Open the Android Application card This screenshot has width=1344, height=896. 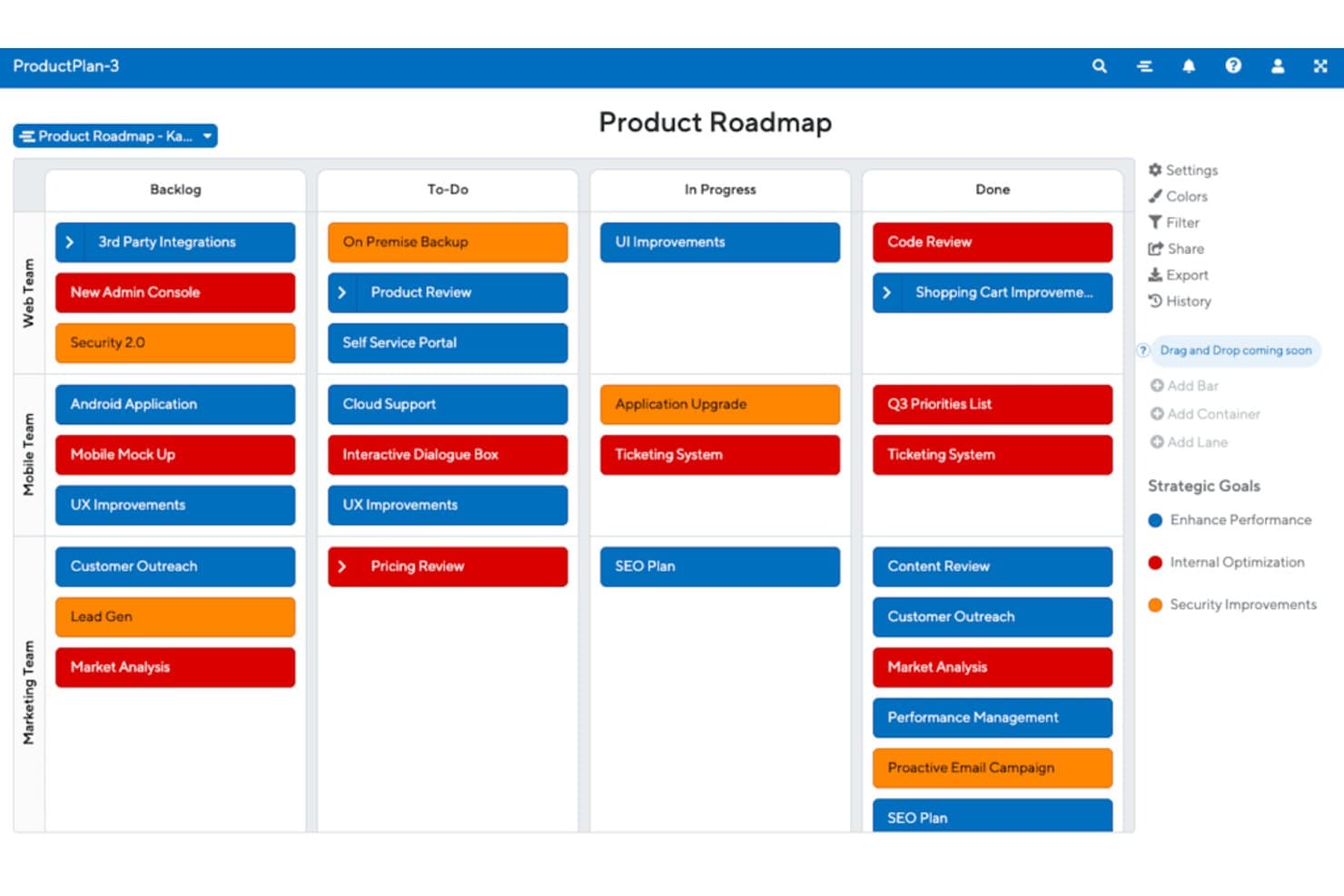[175, 404]
